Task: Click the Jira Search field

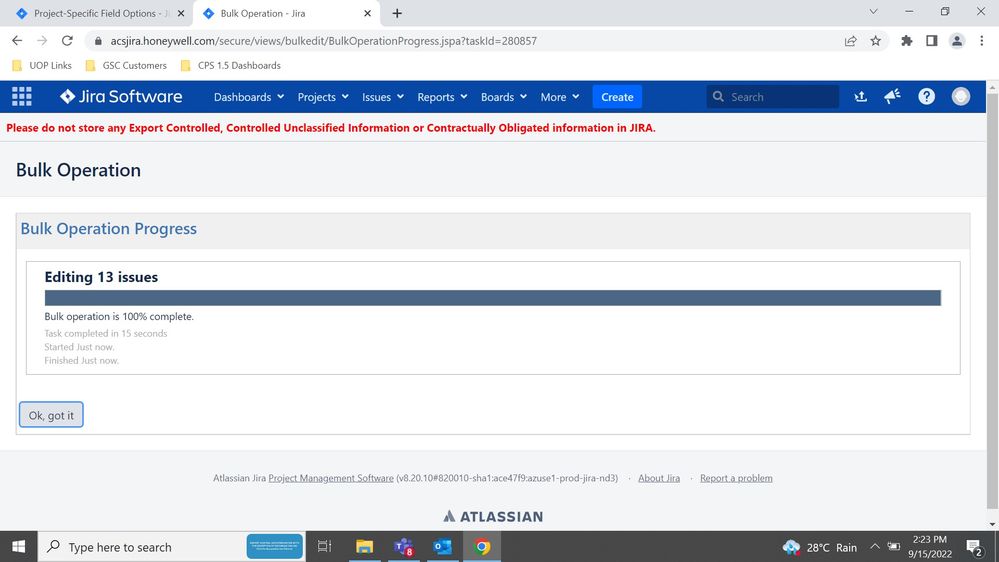Action: tap(772, 97)
